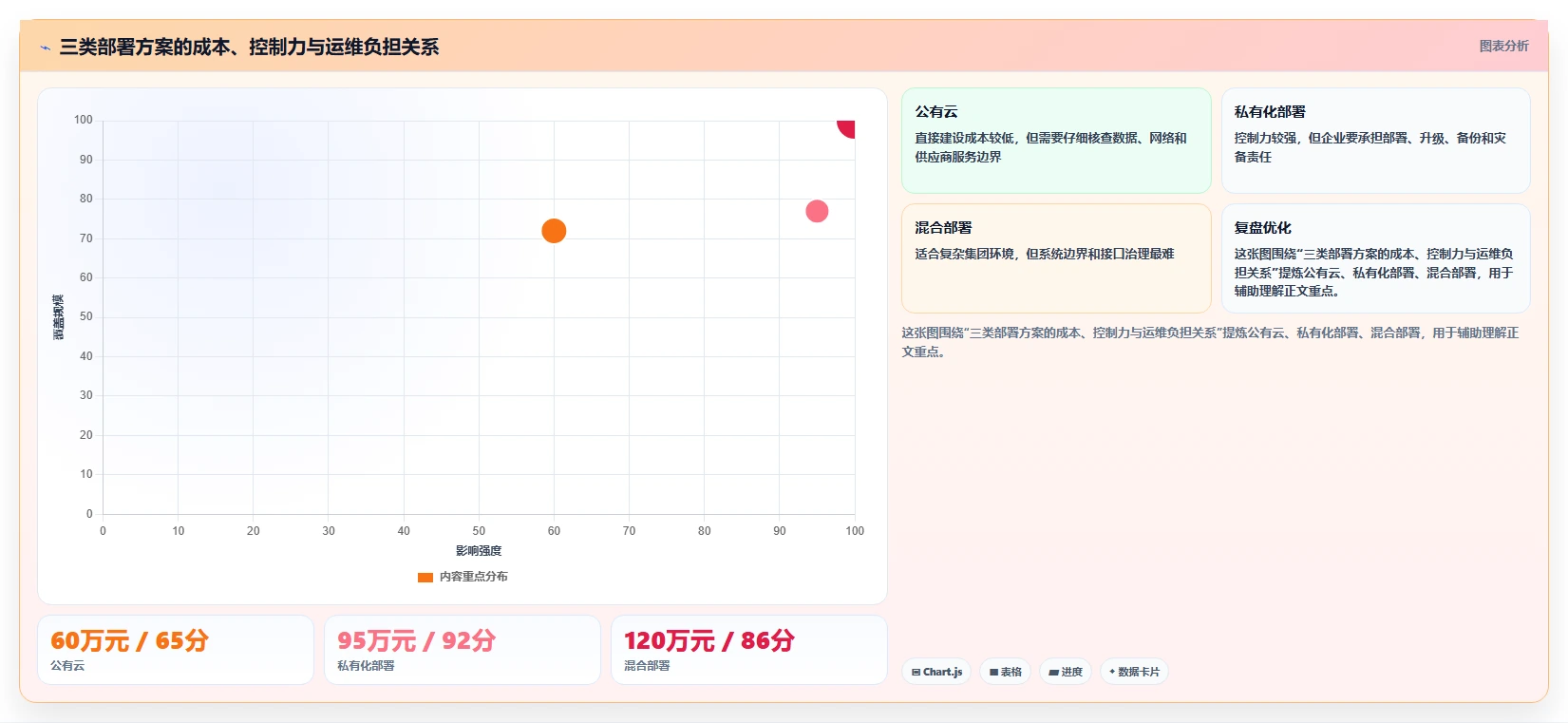Click the 覆盖规模 y-axis title
Image resolution: width=1568 pixels, height=723 pixels.
click(x=59, y=317)
